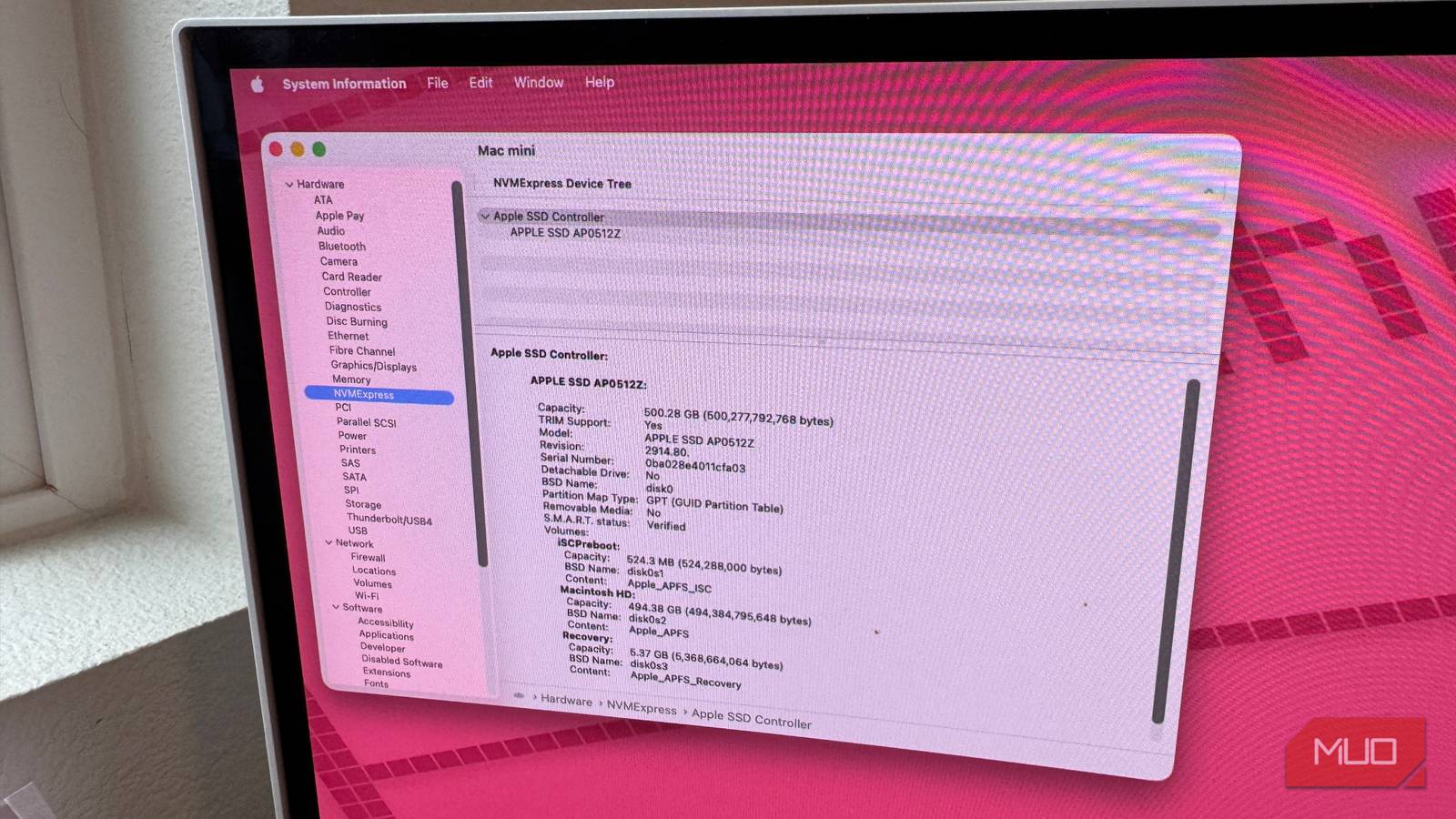Screen dimensions: 1456x819
Task: Collapse the Software section in sidebar
Action: pos(336,607)
